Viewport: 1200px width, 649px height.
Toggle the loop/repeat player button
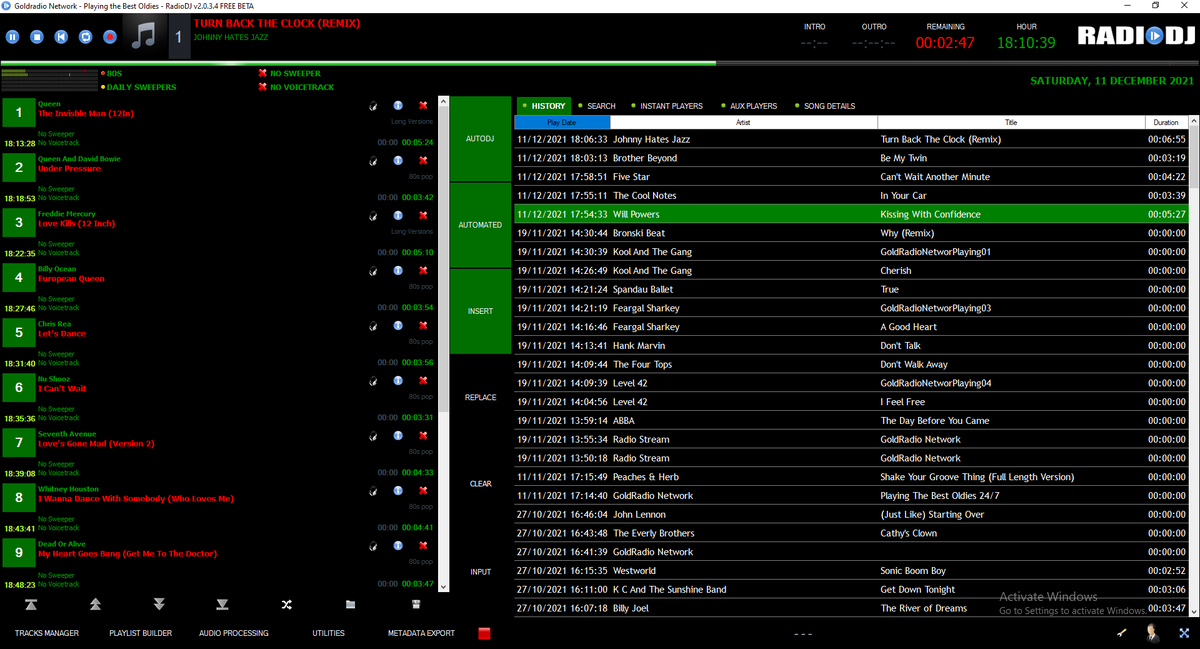click(85, 37)
